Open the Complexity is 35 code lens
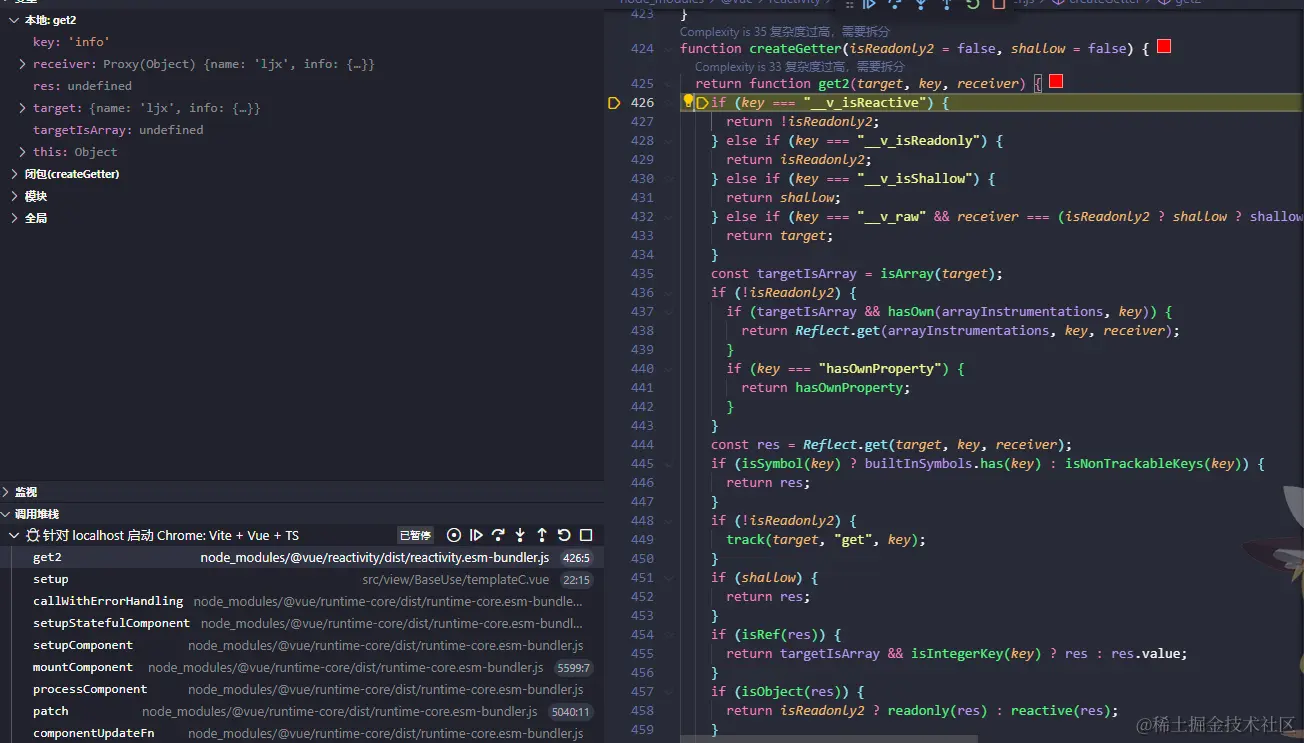Image resolution: width=1304 pixels, height=743 pixels. pos(785,32)
